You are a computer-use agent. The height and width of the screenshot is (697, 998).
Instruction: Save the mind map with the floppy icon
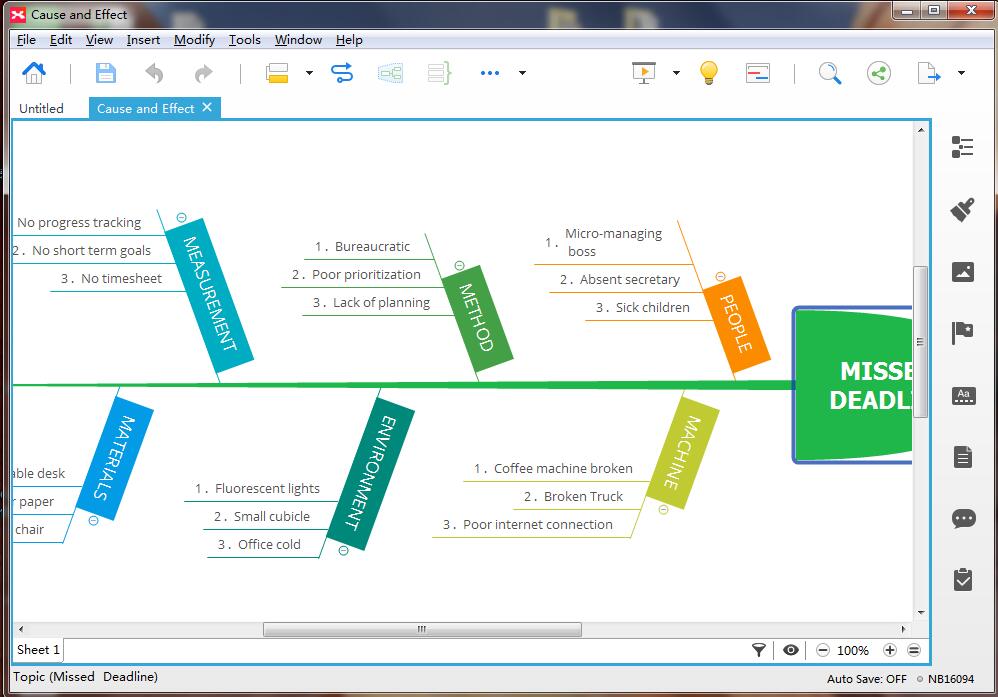[106, 73]
